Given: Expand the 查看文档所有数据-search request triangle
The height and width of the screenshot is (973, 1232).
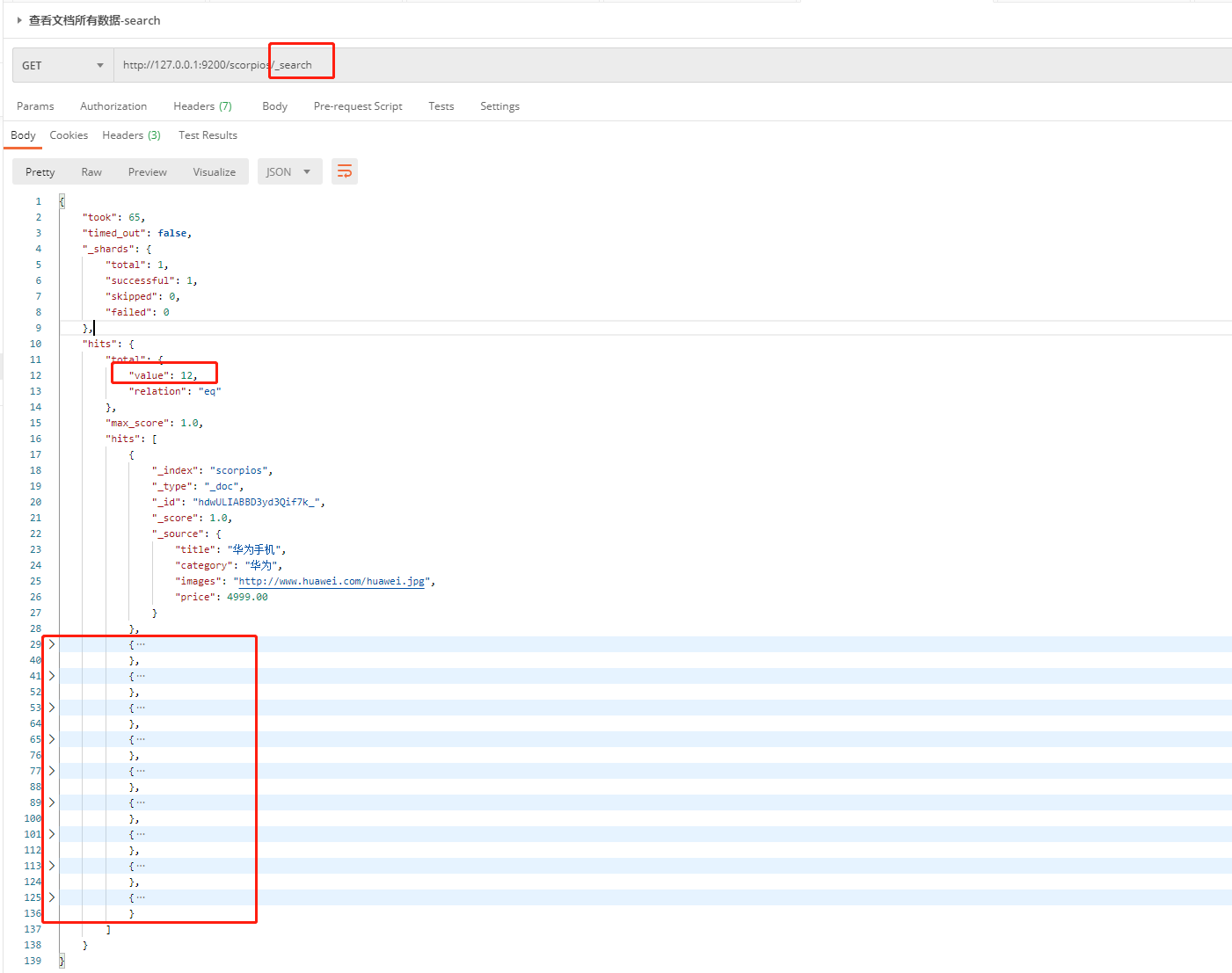Looking at the screenshot, I should (19, 20).
